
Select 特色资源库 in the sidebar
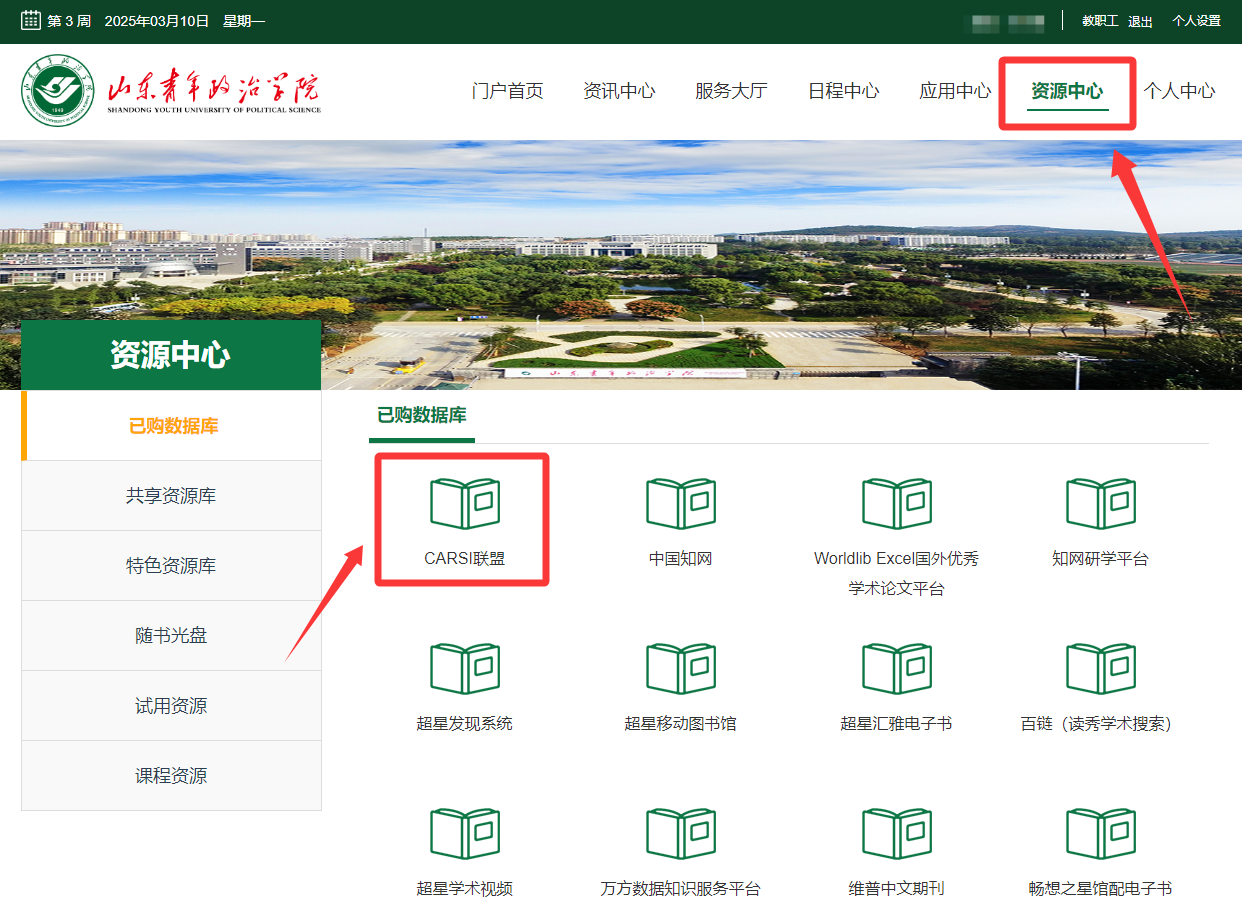coord(171,566)
